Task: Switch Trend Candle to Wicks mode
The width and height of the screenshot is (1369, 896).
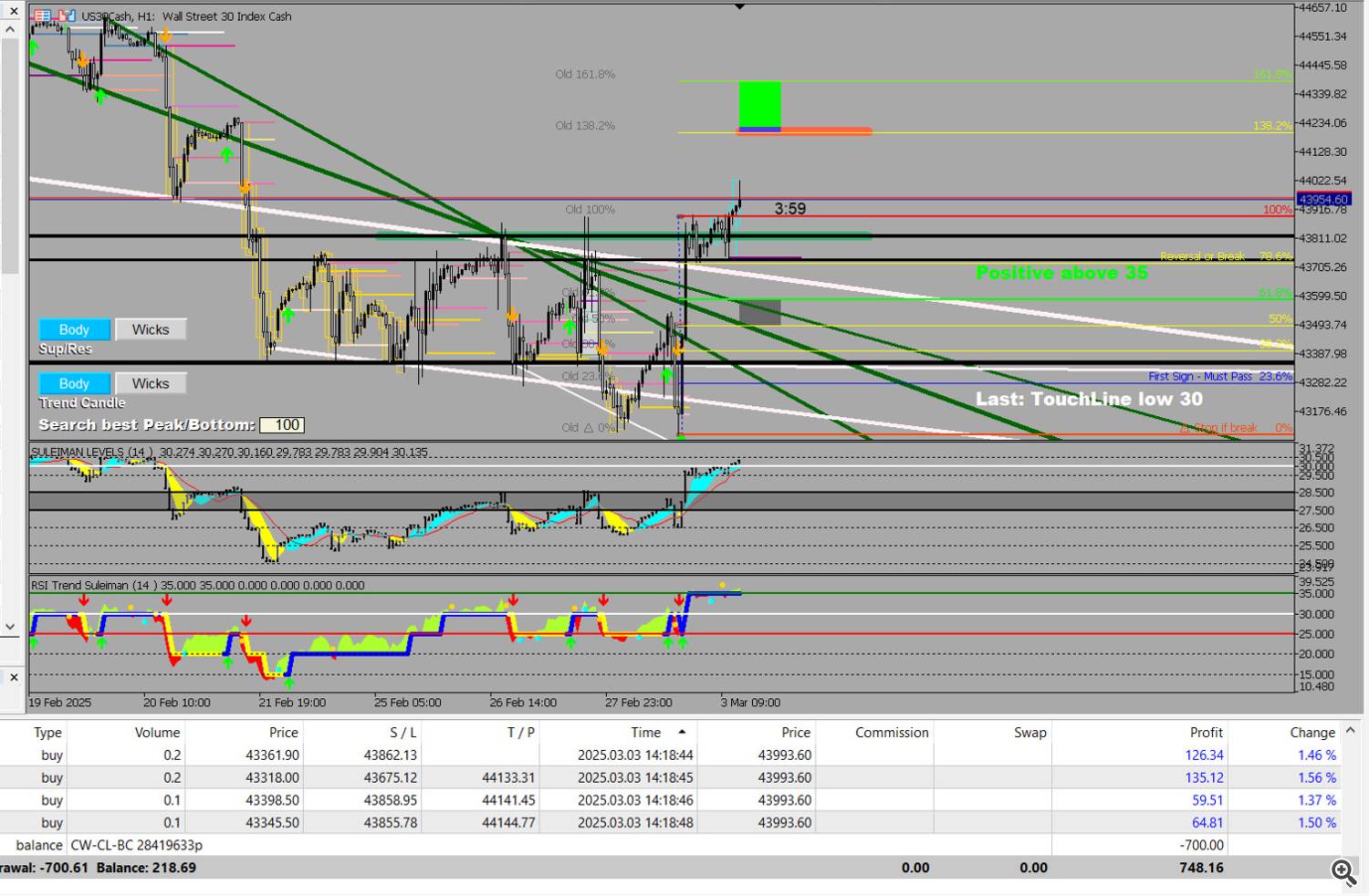Action: [x=150, y=383]
